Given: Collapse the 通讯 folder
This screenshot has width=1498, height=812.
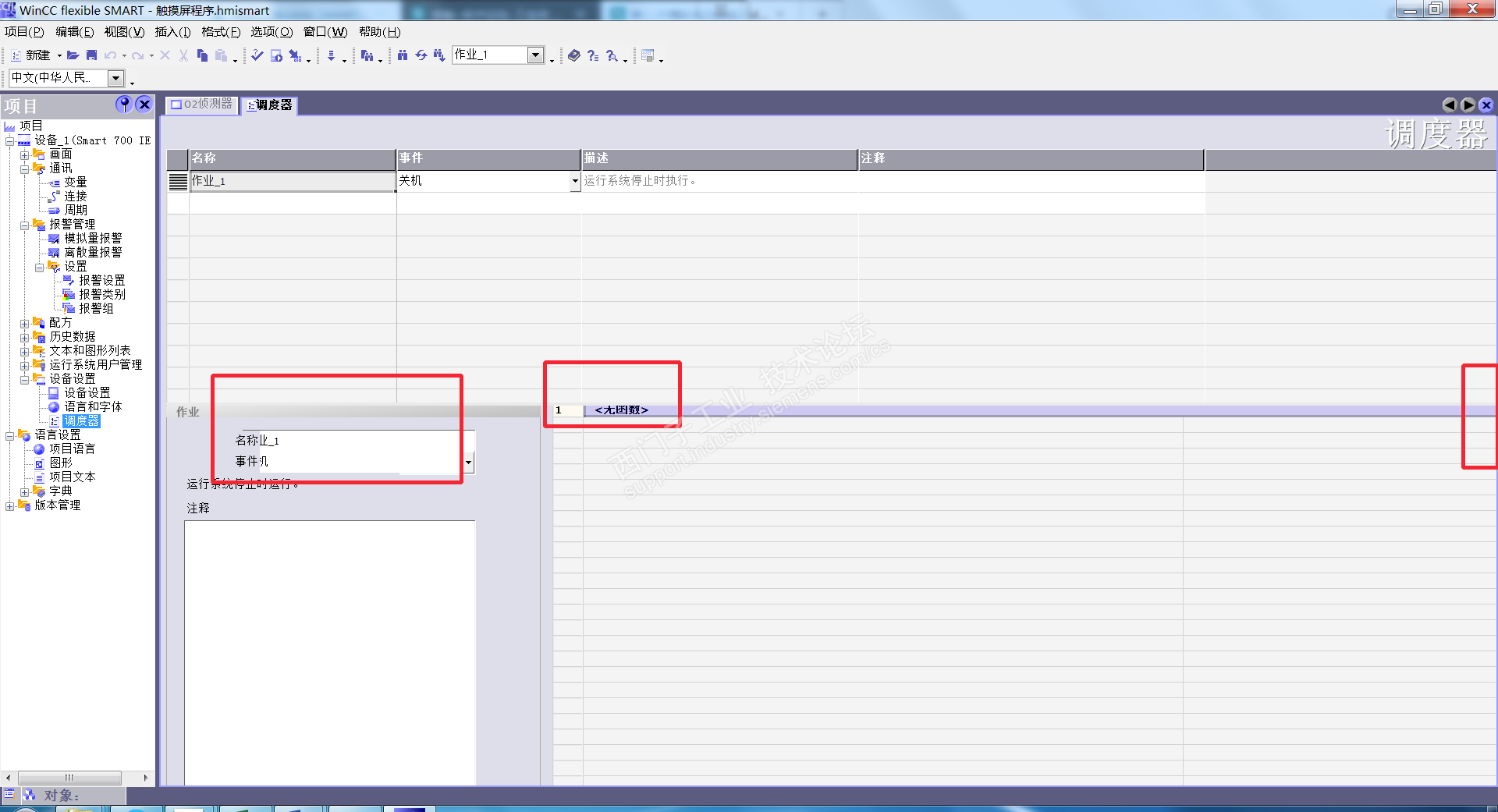Looking at the screenshot, I should 24,169.
